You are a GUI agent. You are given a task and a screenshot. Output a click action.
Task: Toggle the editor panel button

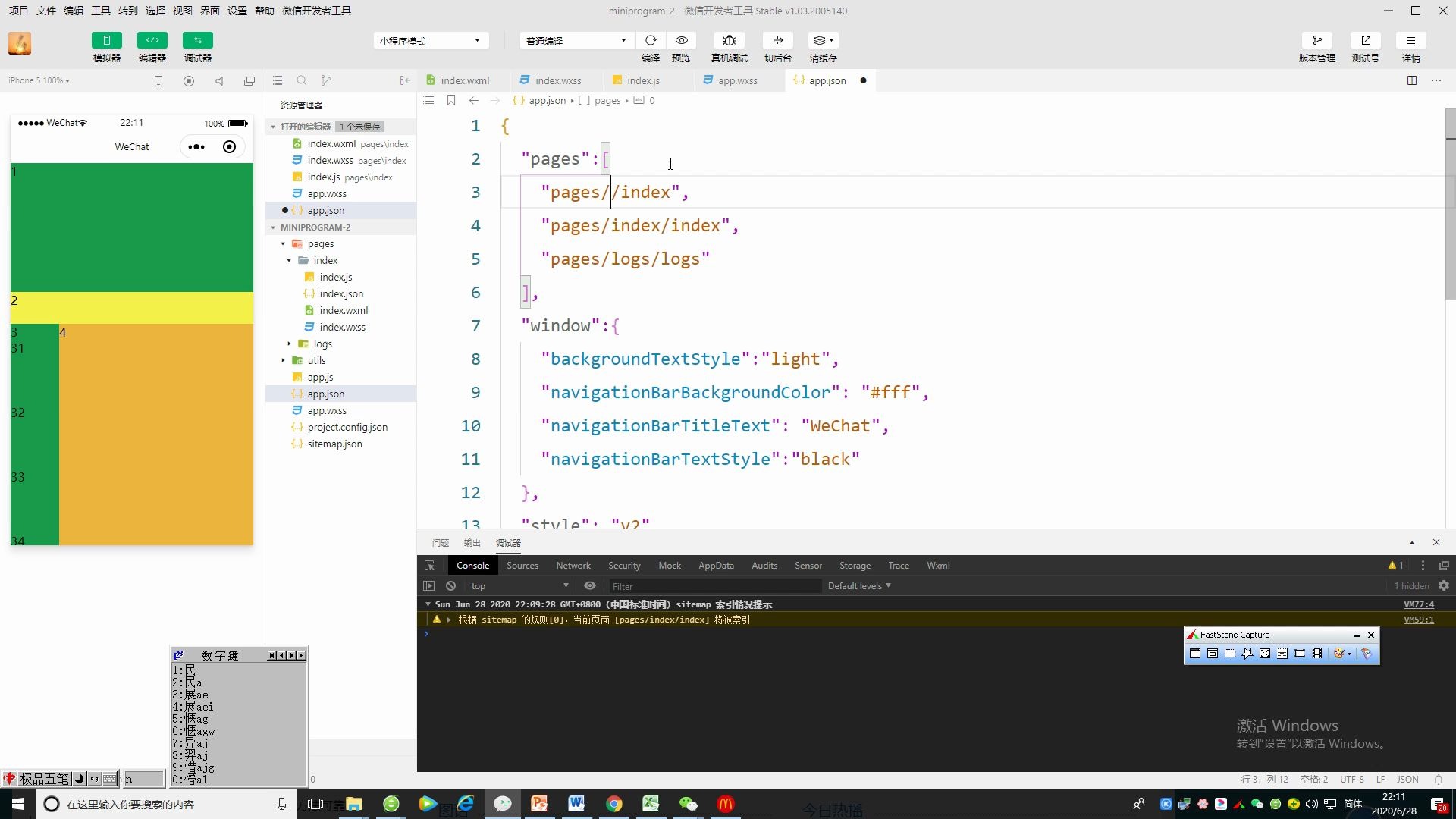[x=152, y=40]
